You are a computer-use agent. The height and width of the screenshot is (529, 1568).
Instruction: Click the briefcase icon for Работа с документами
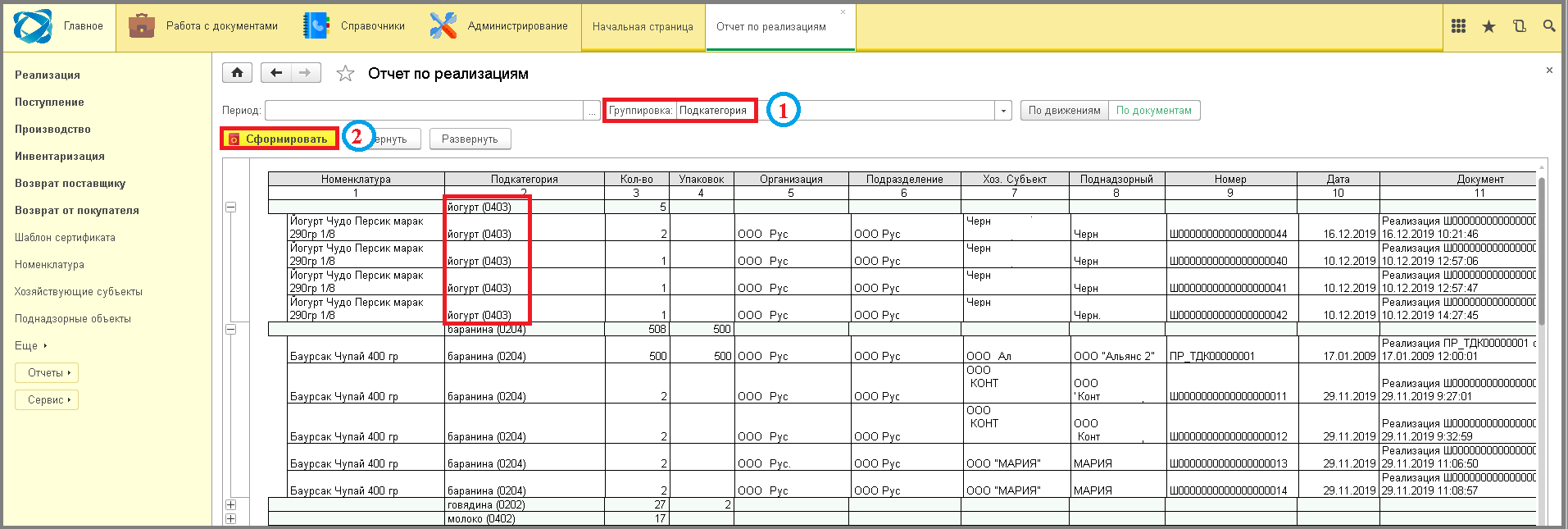[142, 26]
